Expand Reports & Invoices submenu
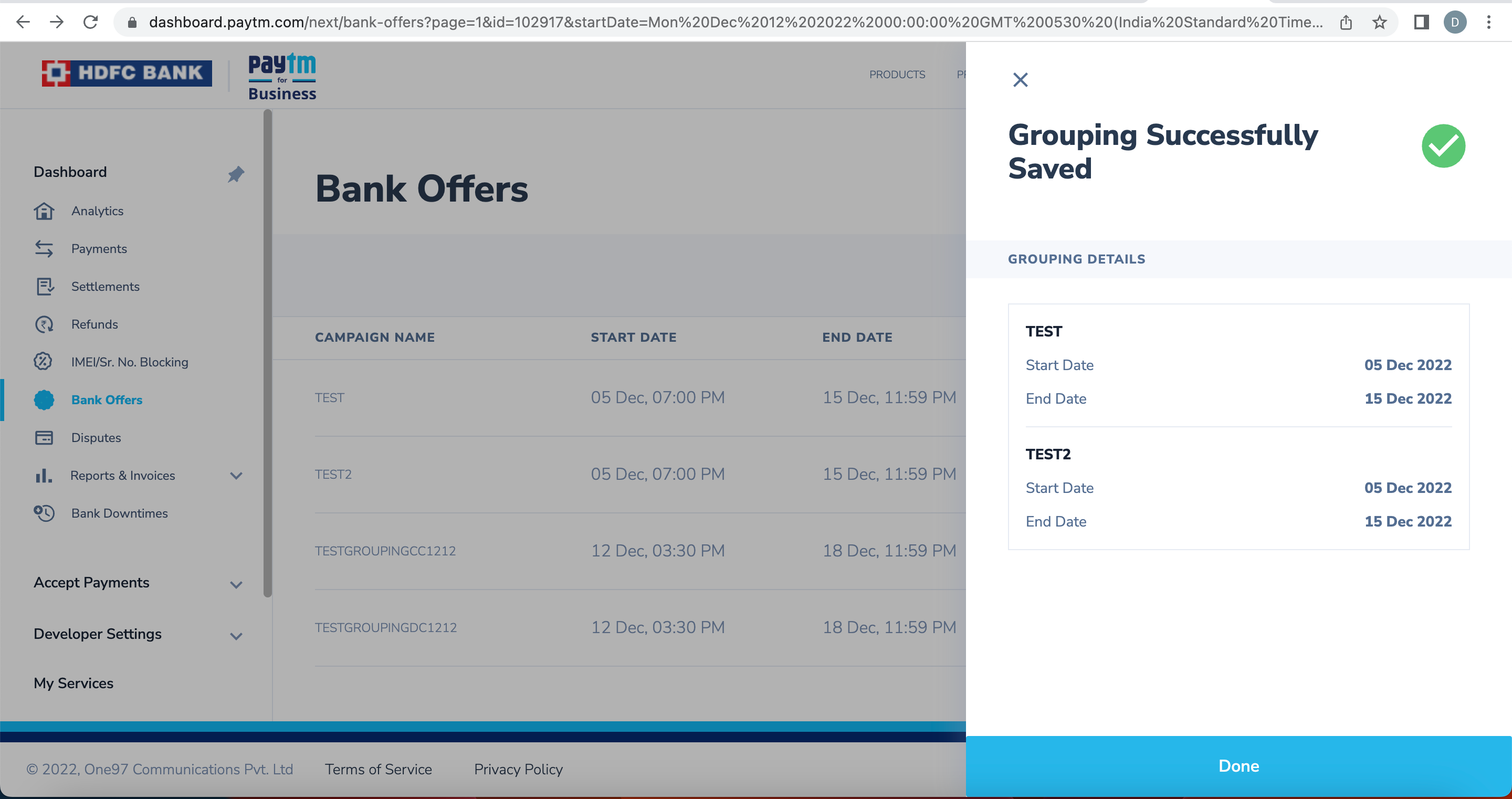This screenshot has width=1512, height=799. point(236,476)
